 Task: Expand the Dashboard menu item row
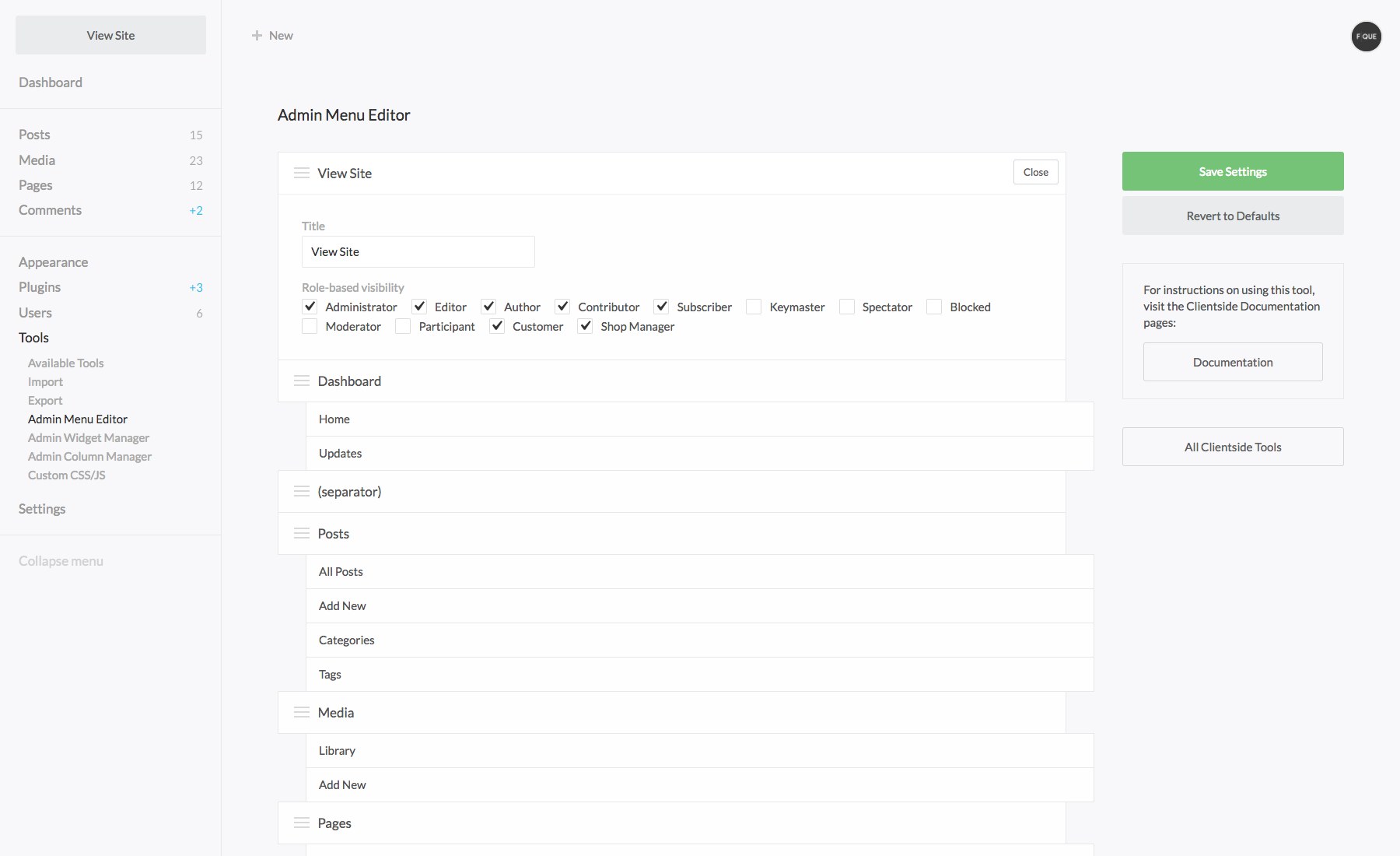click(671, 381)
